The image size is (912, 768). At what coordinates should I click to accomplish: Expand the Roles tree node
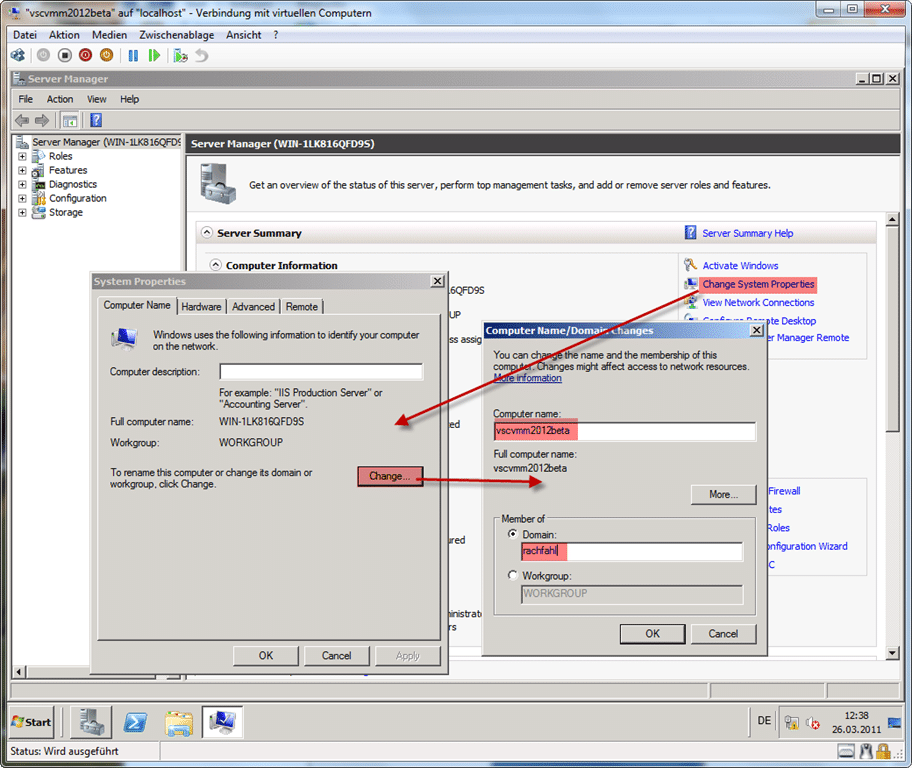pos(22,157)
